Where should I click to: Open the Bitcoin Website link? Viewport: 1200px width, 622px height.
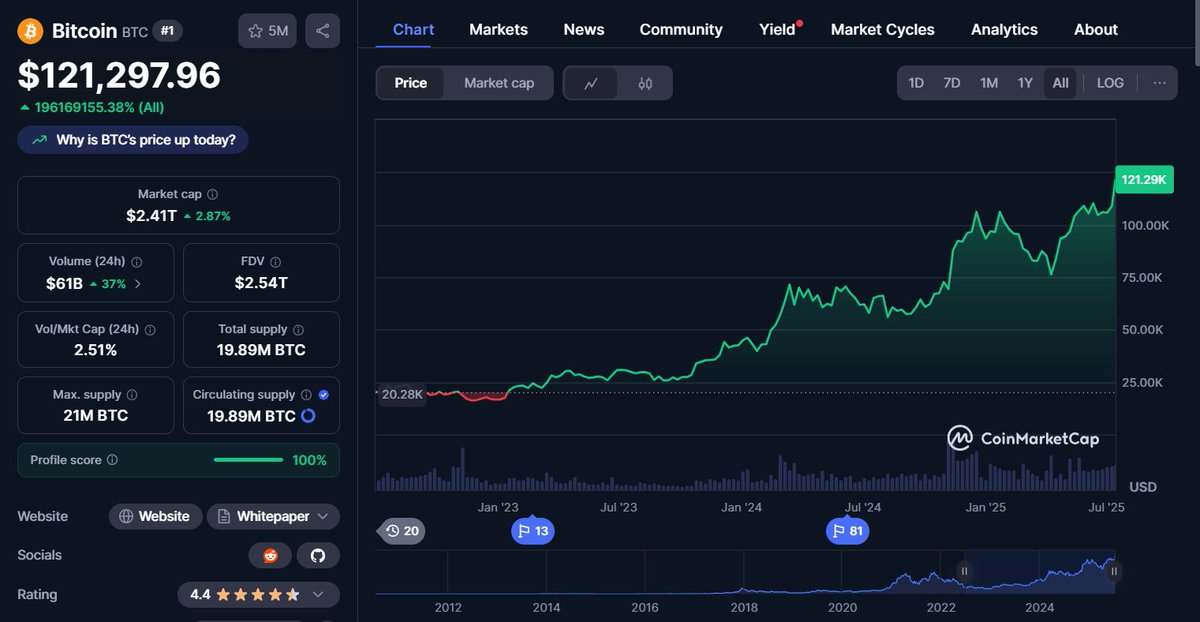pos(154,517)
